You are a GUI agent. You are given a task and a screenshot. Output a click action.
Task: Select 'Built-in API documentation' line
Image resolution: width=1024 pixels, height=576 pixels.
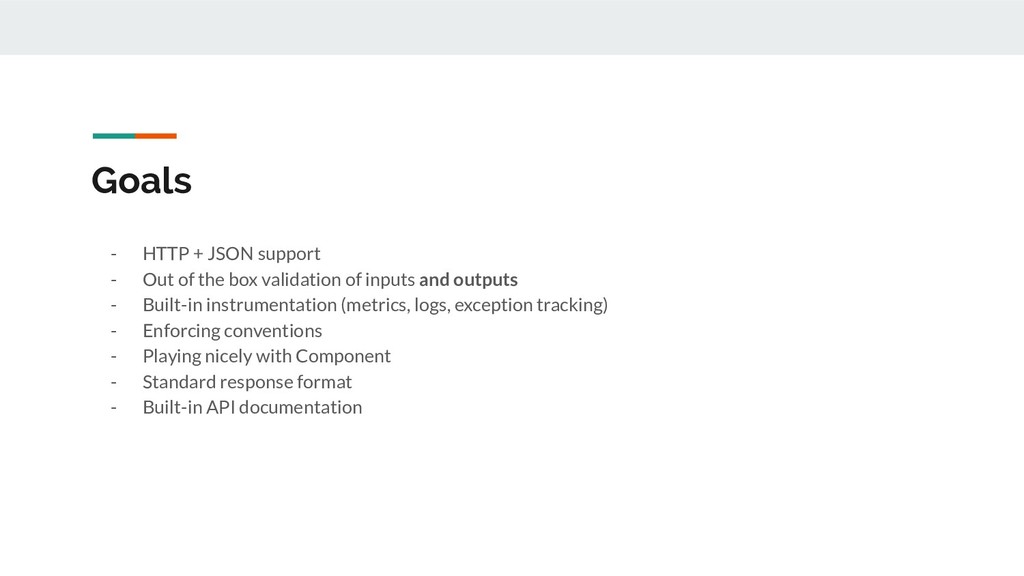(x=252, y=407)
